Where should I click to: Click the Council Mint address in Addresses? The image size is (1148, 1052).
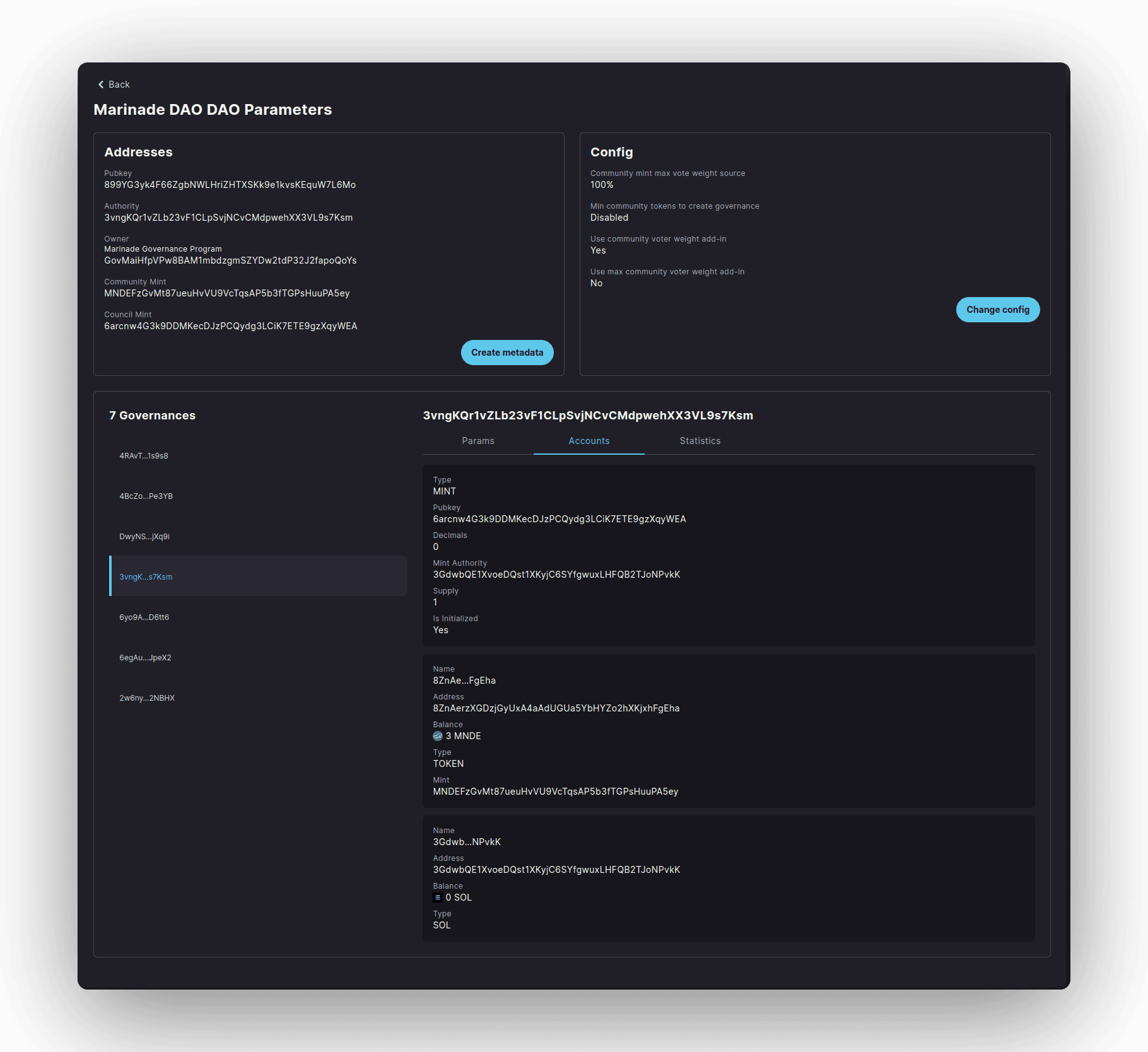231,326
